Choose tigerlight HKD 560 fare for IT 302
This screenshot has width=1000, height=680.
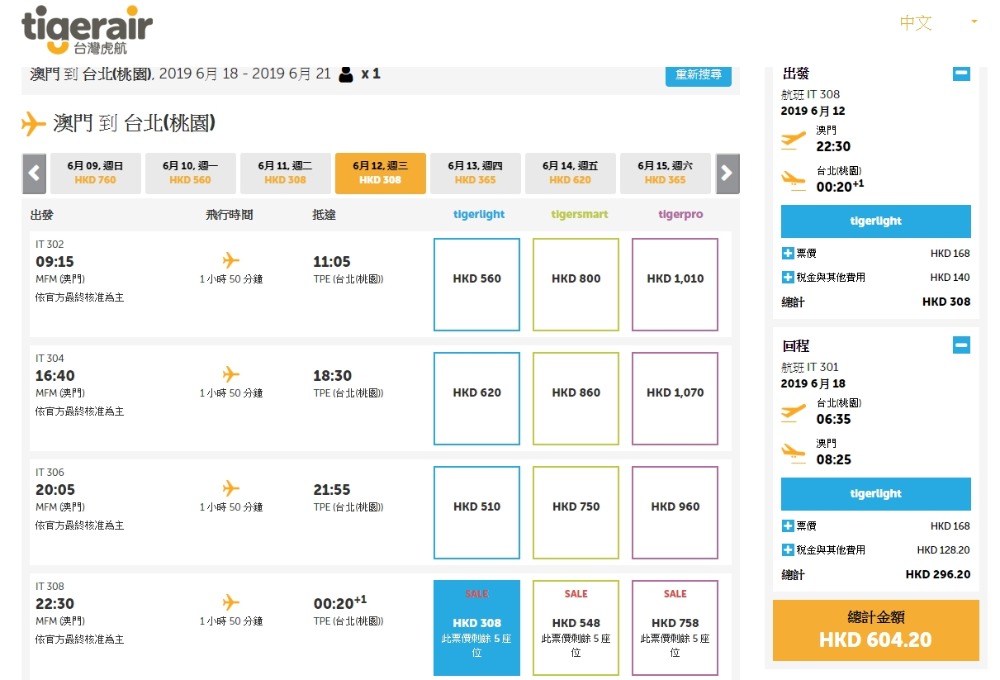click(x=477, y=284)
